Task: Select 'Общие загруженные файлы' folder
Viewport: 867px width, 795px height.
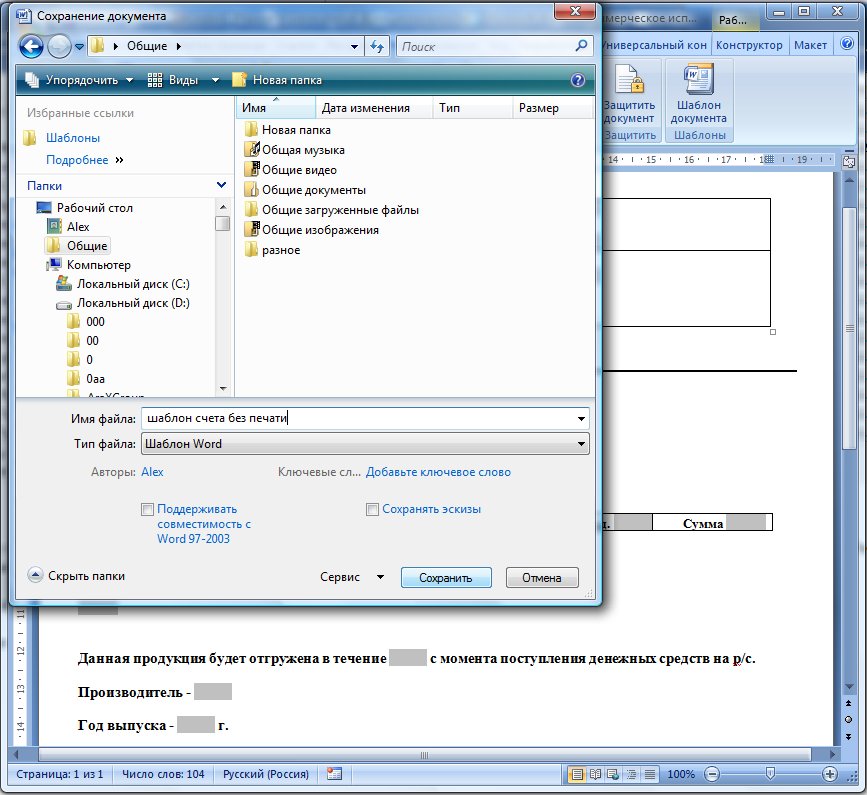Action: pyautogui.click(x=331, y=210)
